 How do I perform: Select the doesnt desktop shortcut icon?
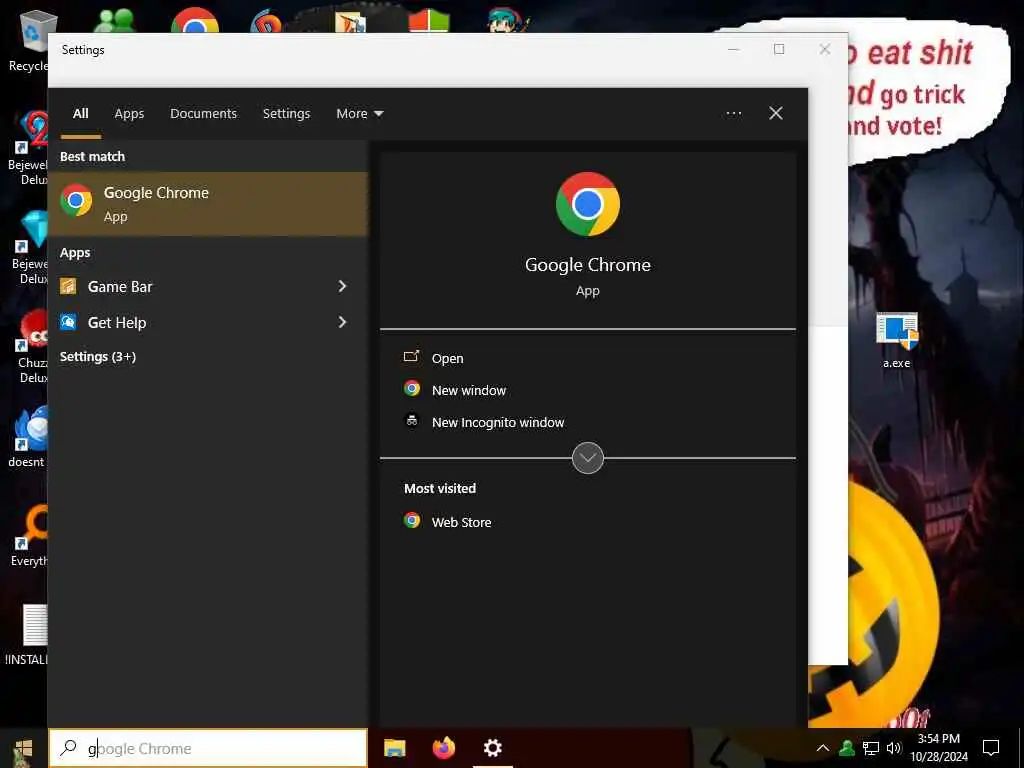point(27,436)
